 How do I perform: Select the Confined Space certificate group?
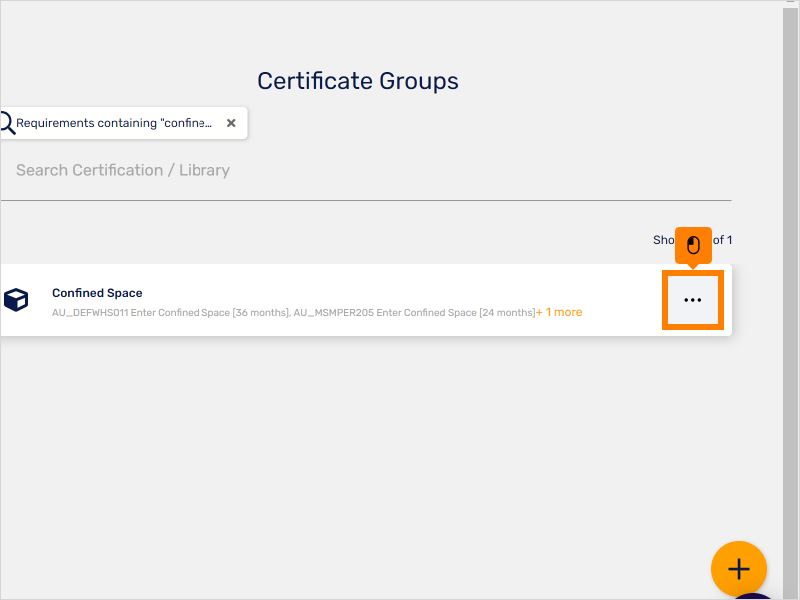pos(97,292)
